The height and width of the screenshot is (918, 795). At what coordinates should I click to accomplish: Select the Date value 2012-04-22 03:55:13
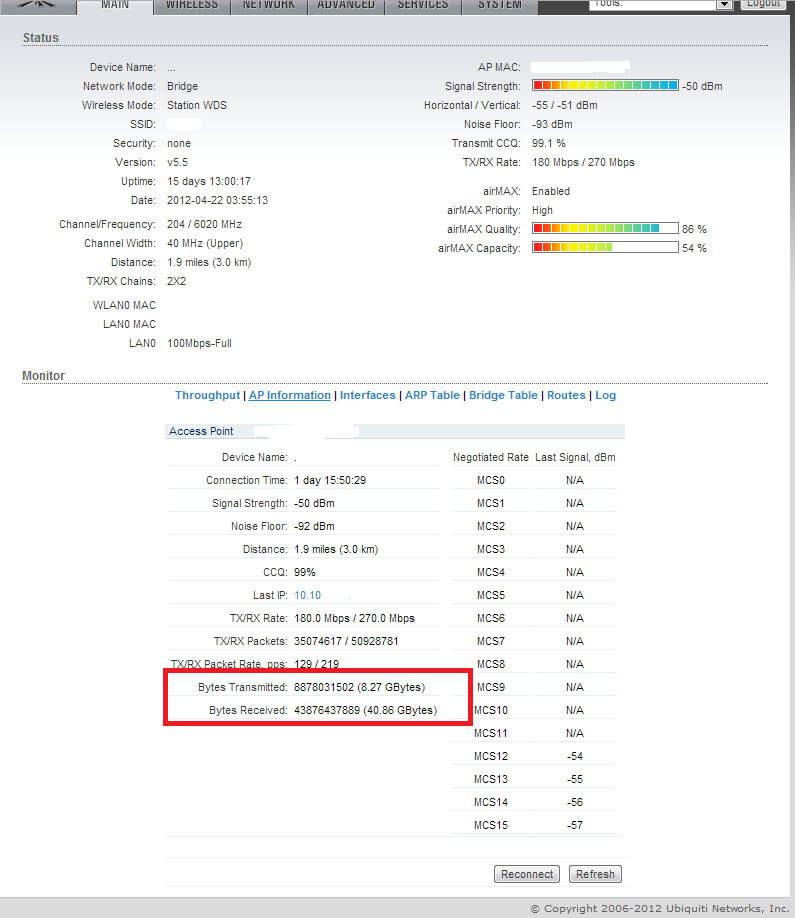point(217,200)
